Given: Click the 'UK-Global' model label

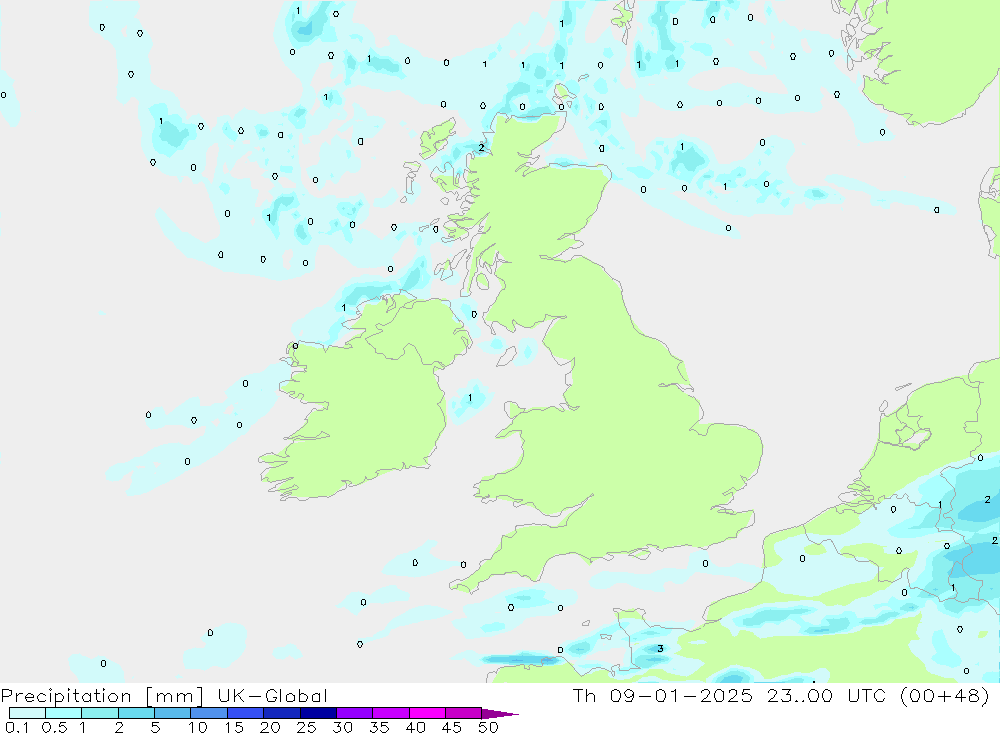Looking at the screenshot, I should (272, 695).
